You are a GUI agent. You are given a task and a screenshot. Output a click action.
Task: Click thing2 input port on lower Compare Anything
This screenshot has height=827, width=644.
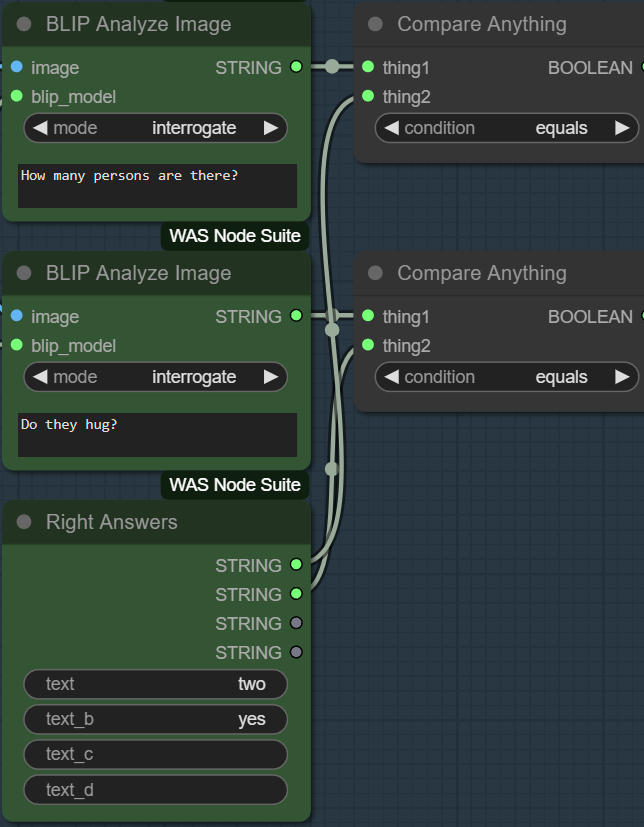click(368, 346)
